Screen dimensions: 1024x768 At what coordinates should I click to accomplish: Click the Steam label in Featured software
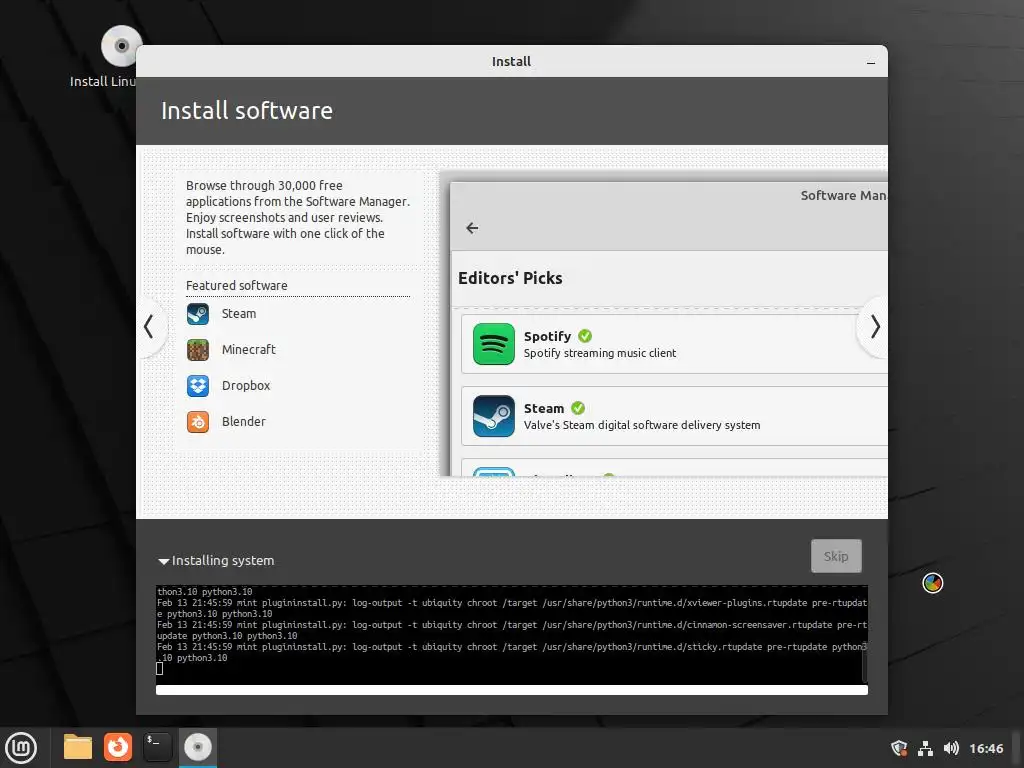tap(239, 314)
